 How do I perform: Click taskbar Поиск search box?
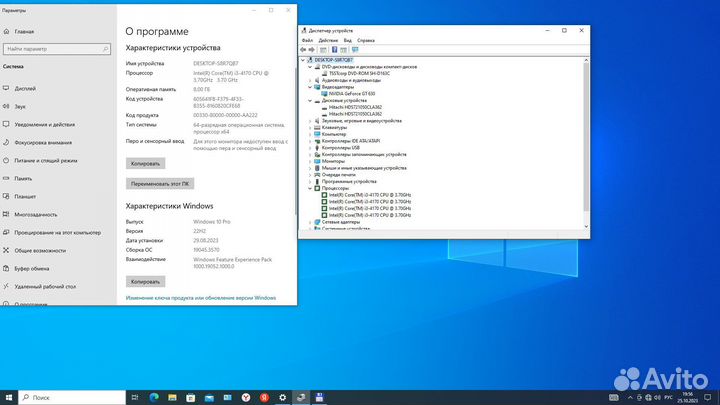tap(72, 398)
